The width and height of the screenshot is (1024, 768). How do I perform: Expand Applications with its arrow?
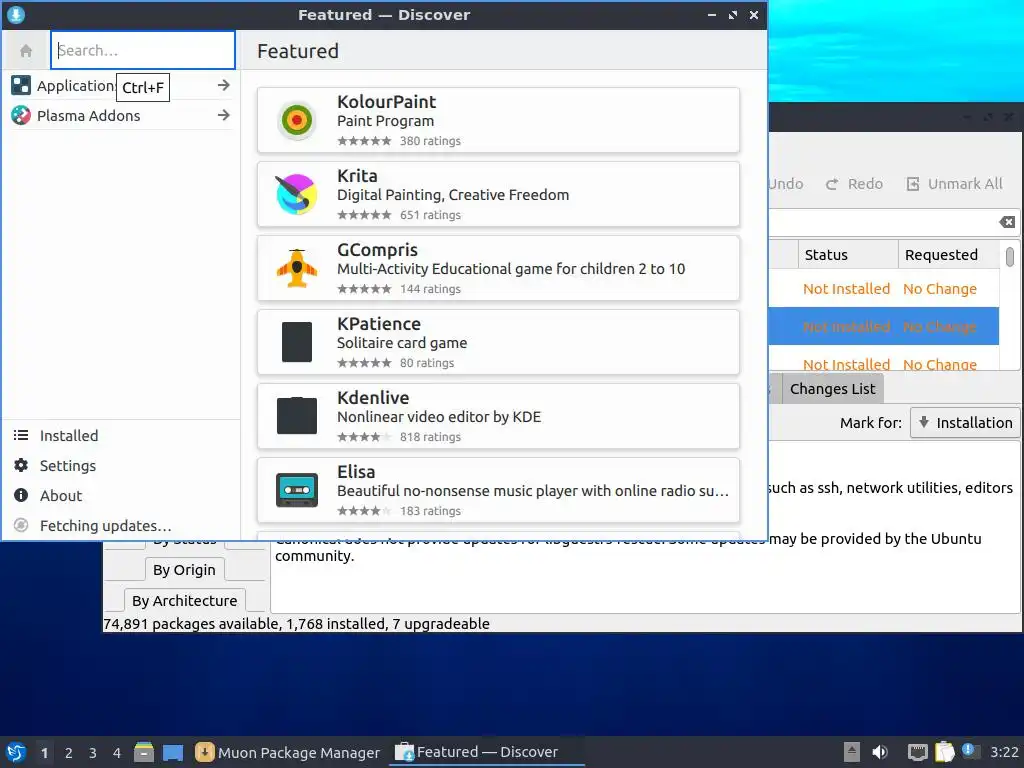point(223,86)
